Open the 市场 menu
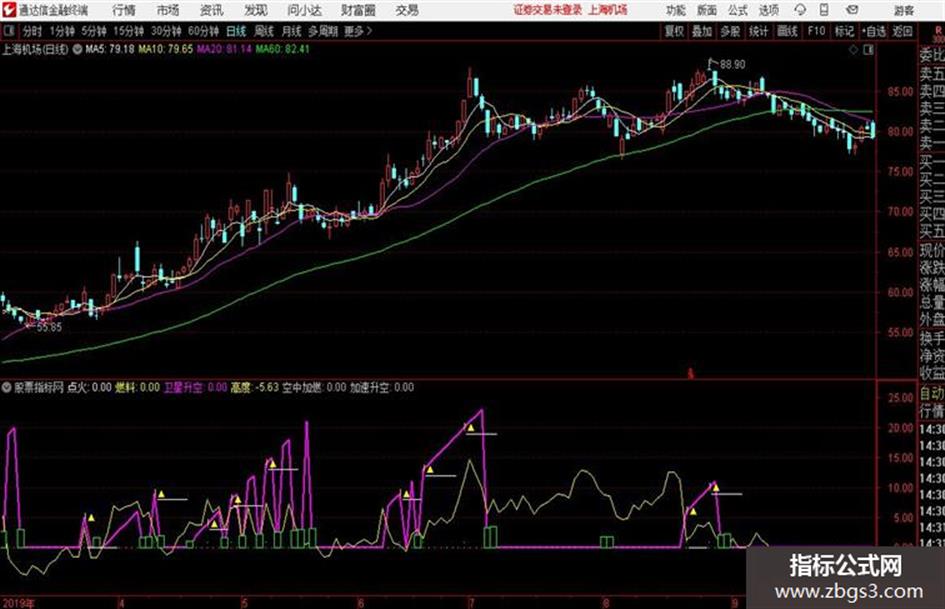945x609 pixels. [x=168, y=10]
